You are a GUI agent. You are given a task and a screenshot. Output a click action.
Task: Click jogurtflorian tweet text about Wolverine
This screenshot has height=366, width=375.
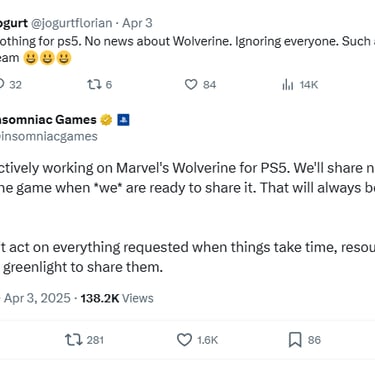(x=187, y=49)
